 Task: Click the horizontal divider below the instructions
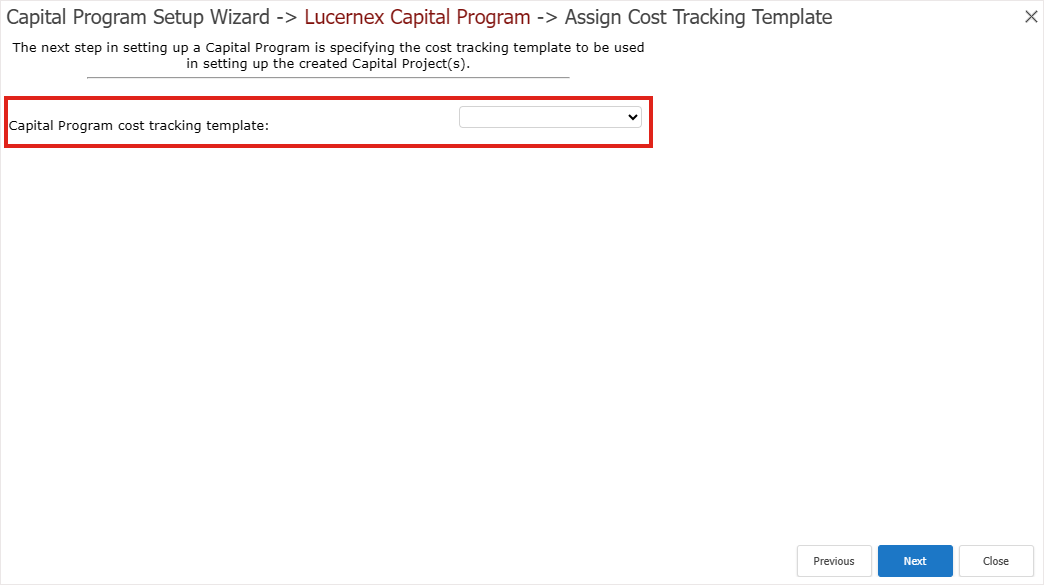click(328, 77)
